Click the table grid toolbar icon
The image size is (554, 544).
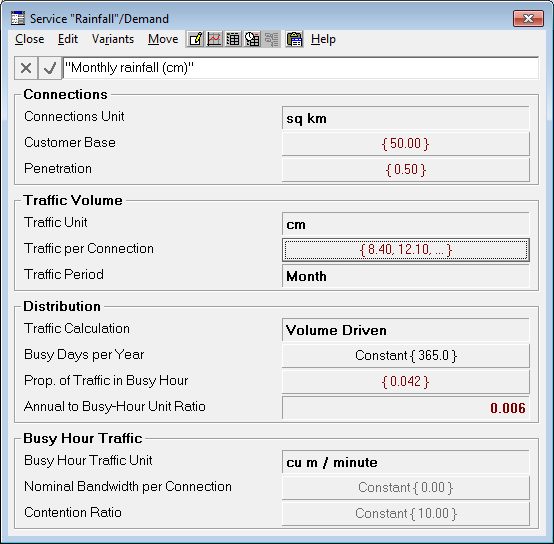point(233,39)
